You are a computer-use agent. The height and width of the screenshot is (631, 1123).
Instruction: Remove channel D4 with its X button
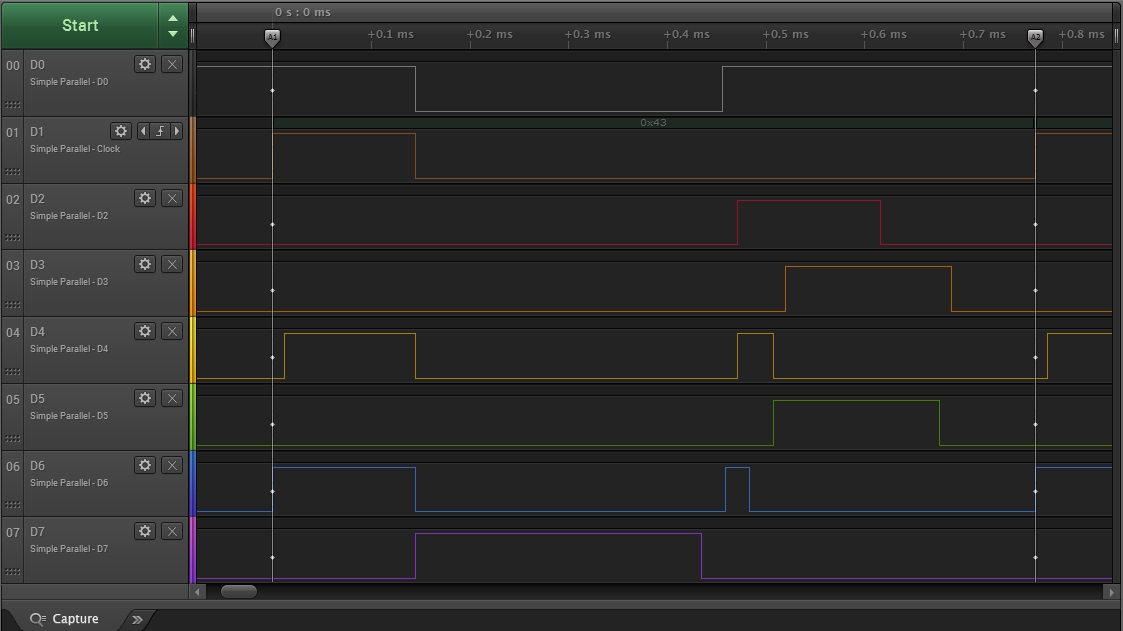(x=172, y=331)
